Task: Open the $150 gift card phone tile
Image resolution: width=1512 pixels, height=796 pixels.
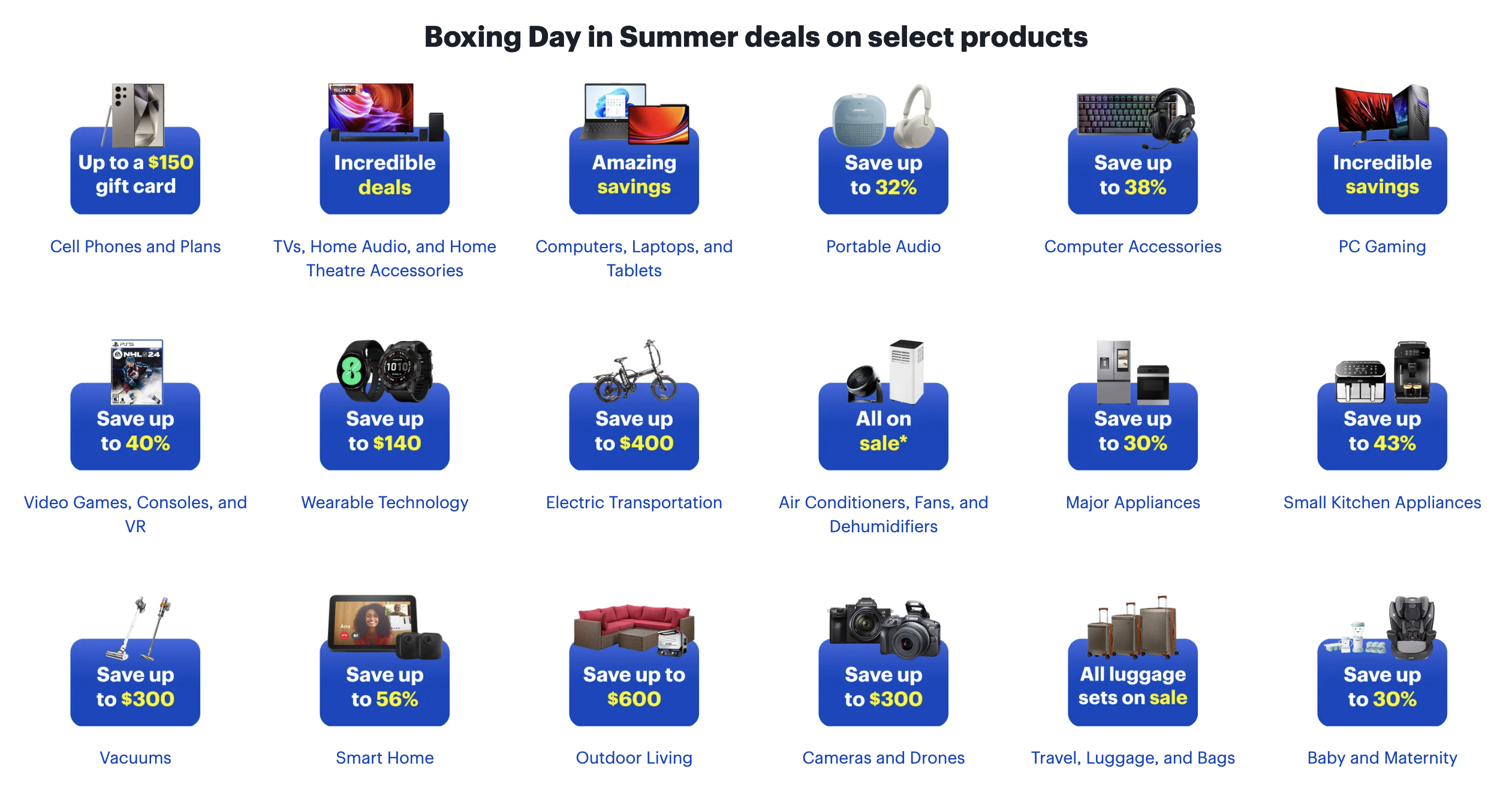Action: pyautogui.click(x=135, y=149)
